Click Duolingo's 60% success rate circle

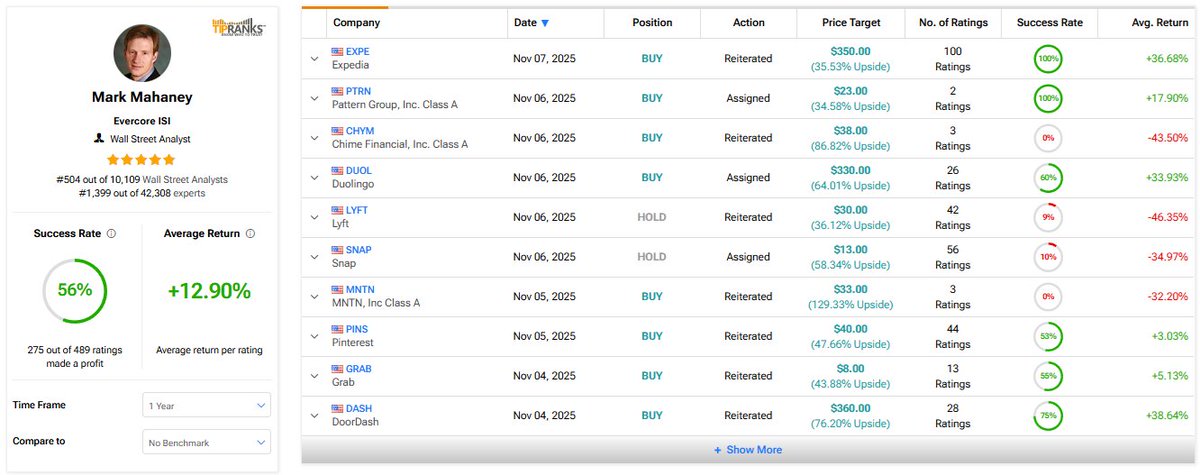1048,178
